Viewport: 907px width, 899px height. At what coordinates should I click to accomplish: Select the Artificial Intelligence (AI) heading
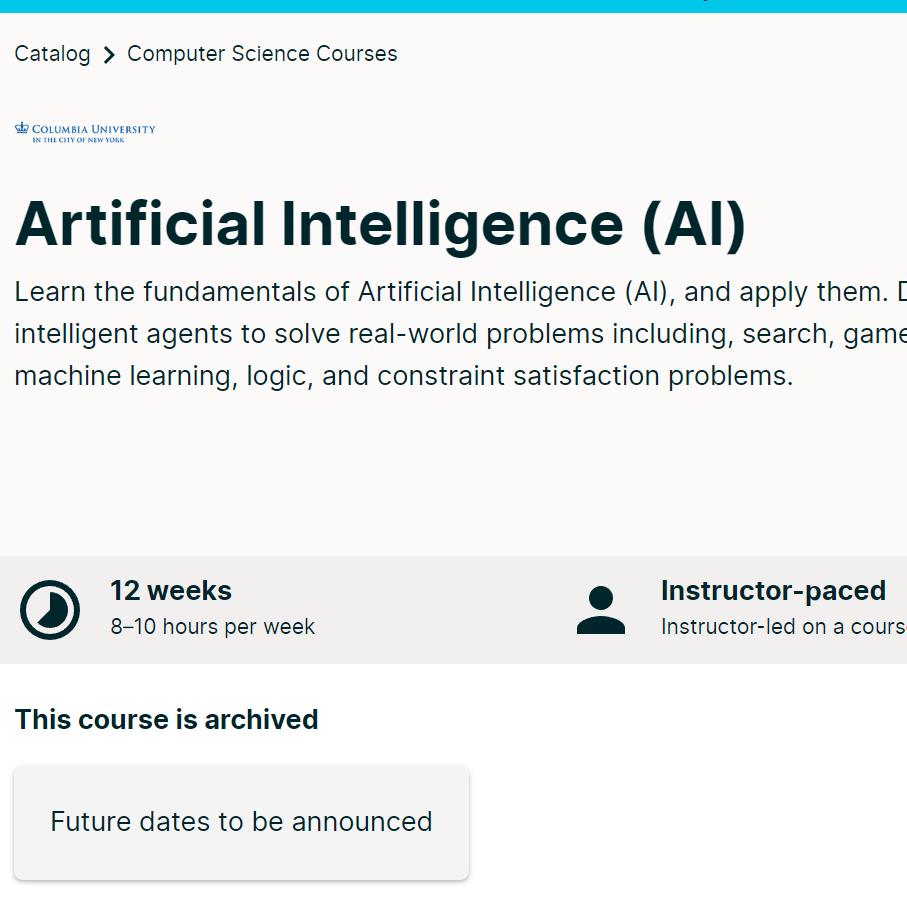[x=380, y=224]
